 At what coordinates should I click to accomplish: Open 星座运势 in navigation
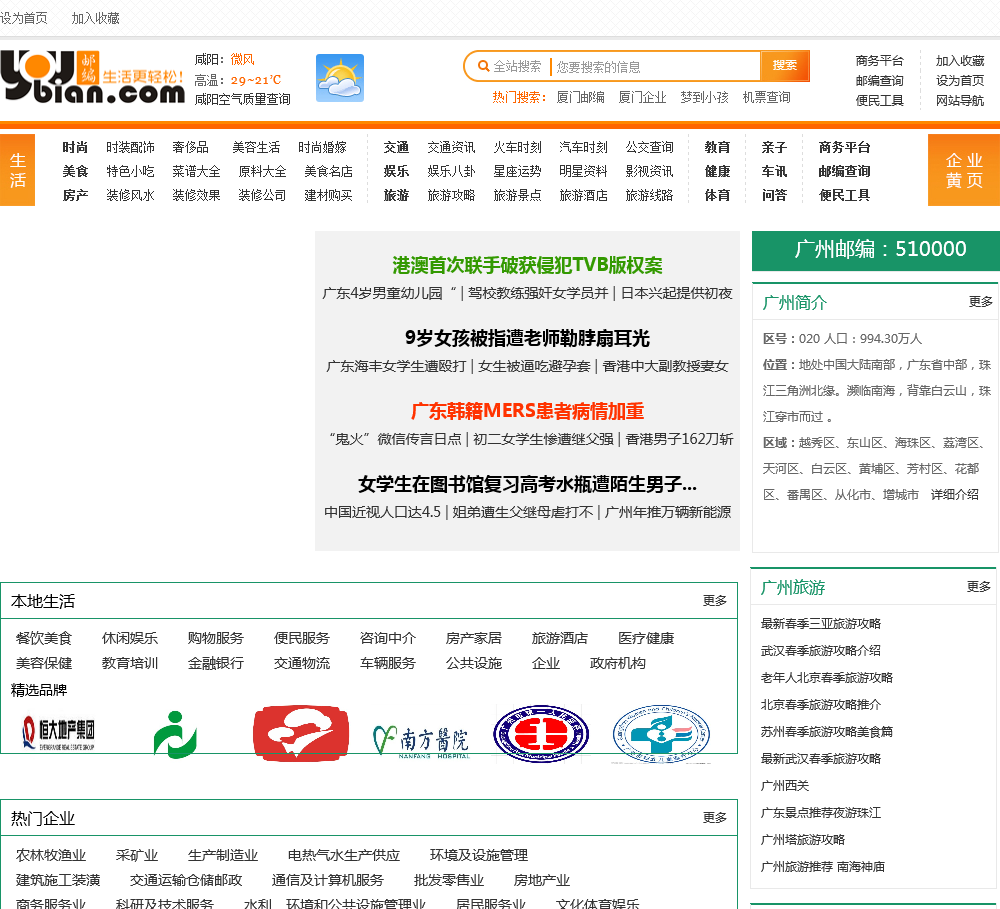point(517,171)
